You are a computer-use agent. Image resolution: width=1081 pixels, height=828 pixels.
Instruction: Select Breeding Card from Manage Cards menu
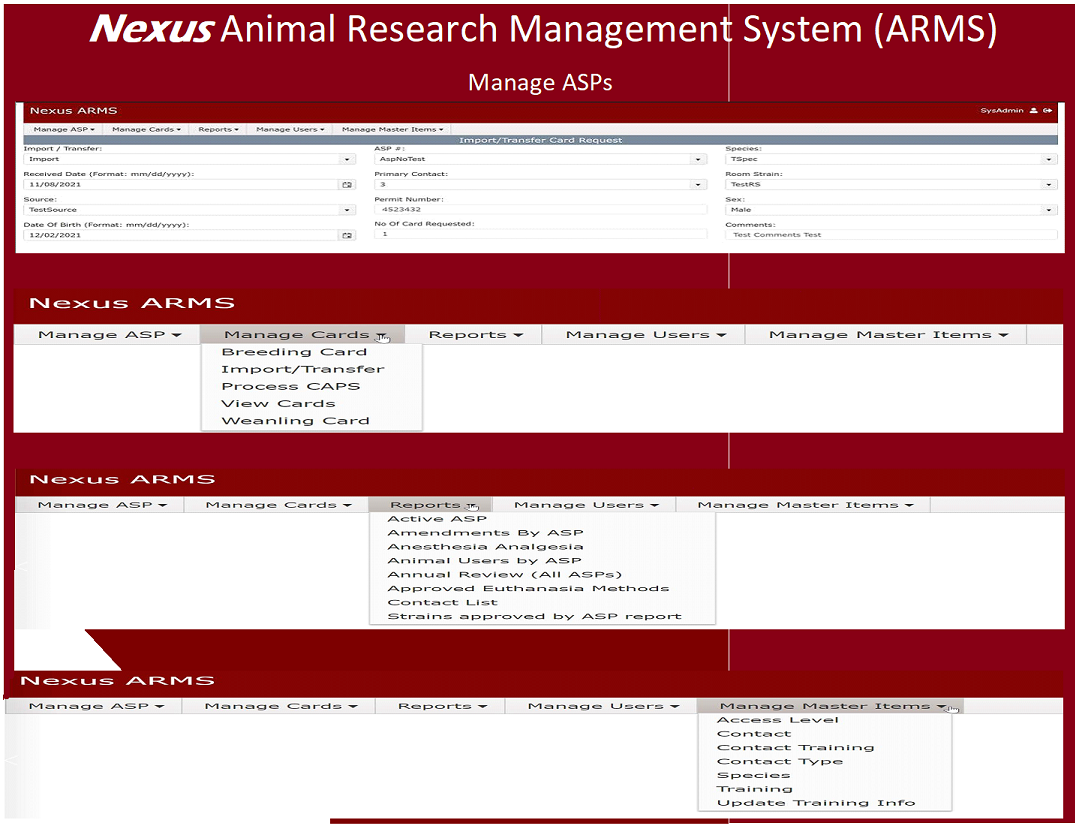pyautogui.click(x=294, y=352)
